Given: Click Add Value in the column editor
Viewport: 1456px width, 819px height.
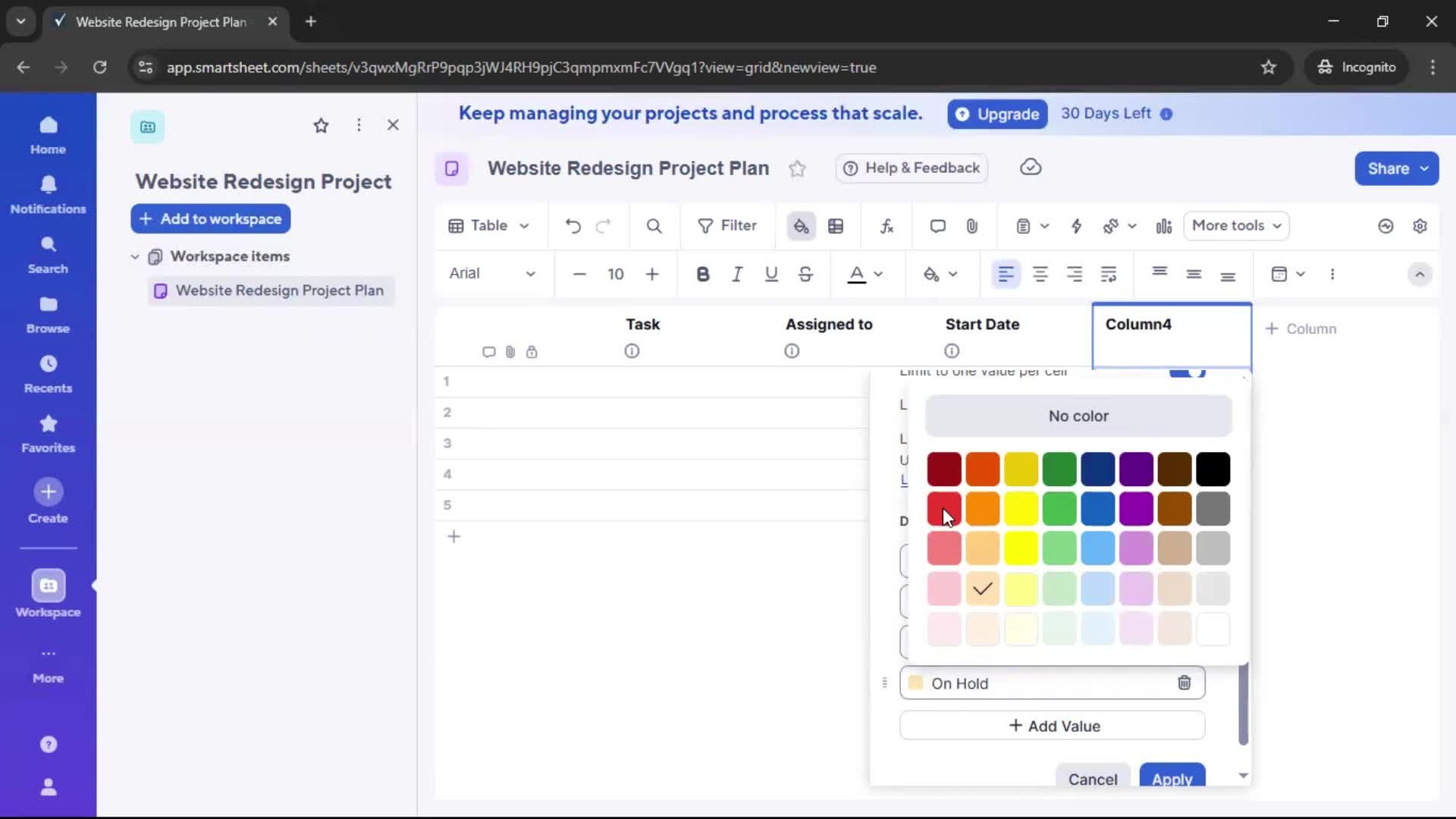Looking at the screenshot, I should point(1052,726).
